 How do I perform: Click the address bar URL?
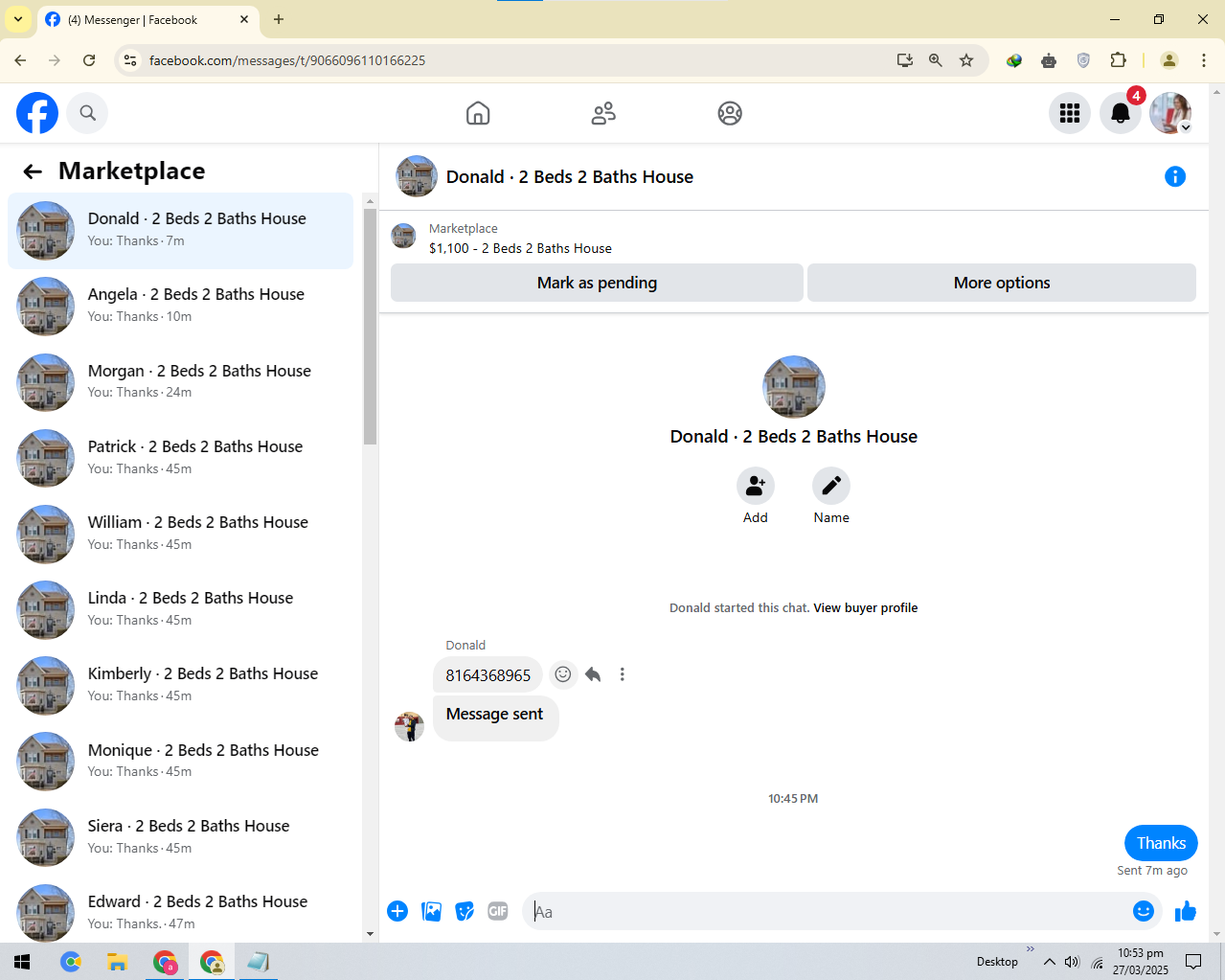coord(287,60)
